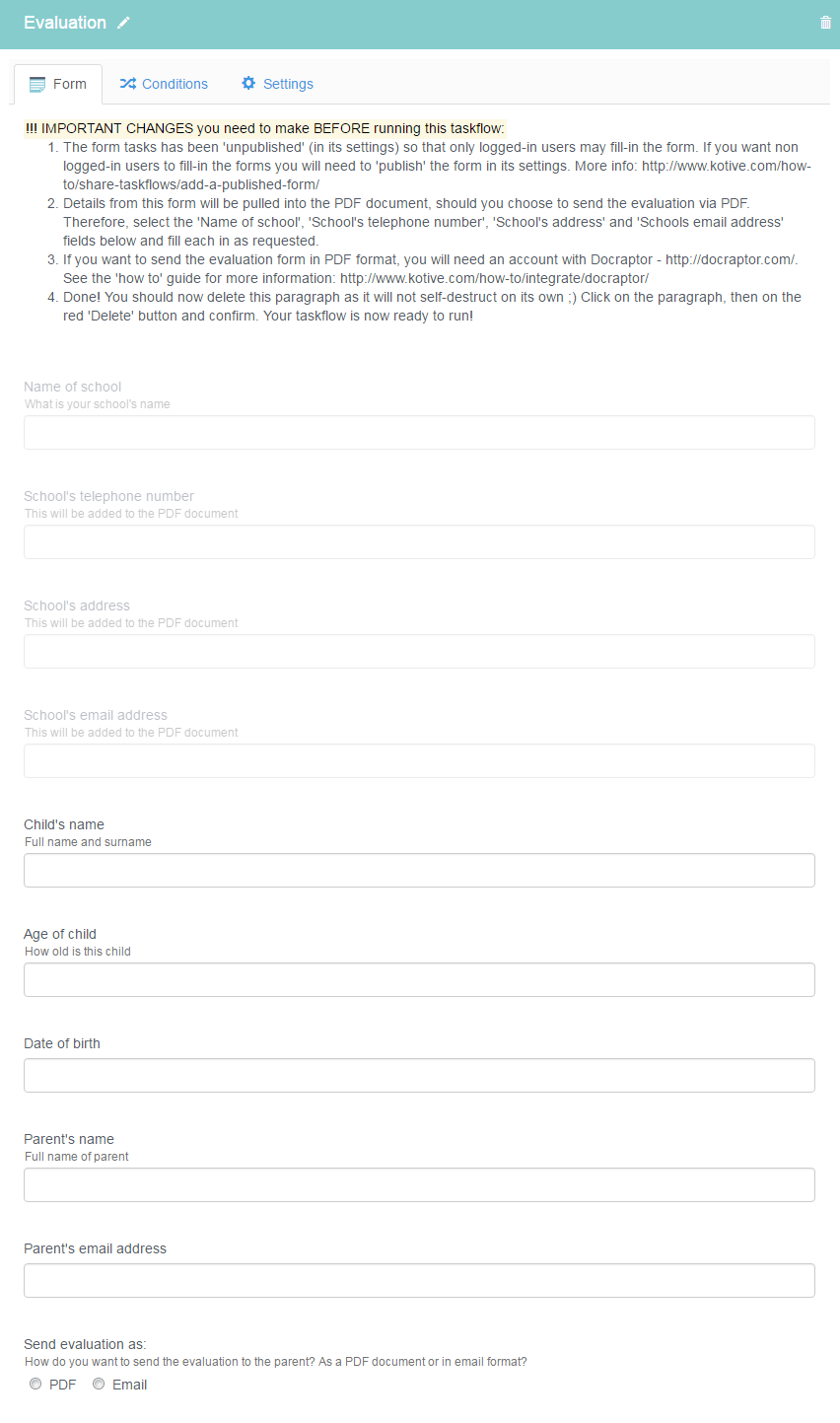The image size is (840, 1423).
Task: Click the form icon on Form tab
Action: tap(37, 84)
